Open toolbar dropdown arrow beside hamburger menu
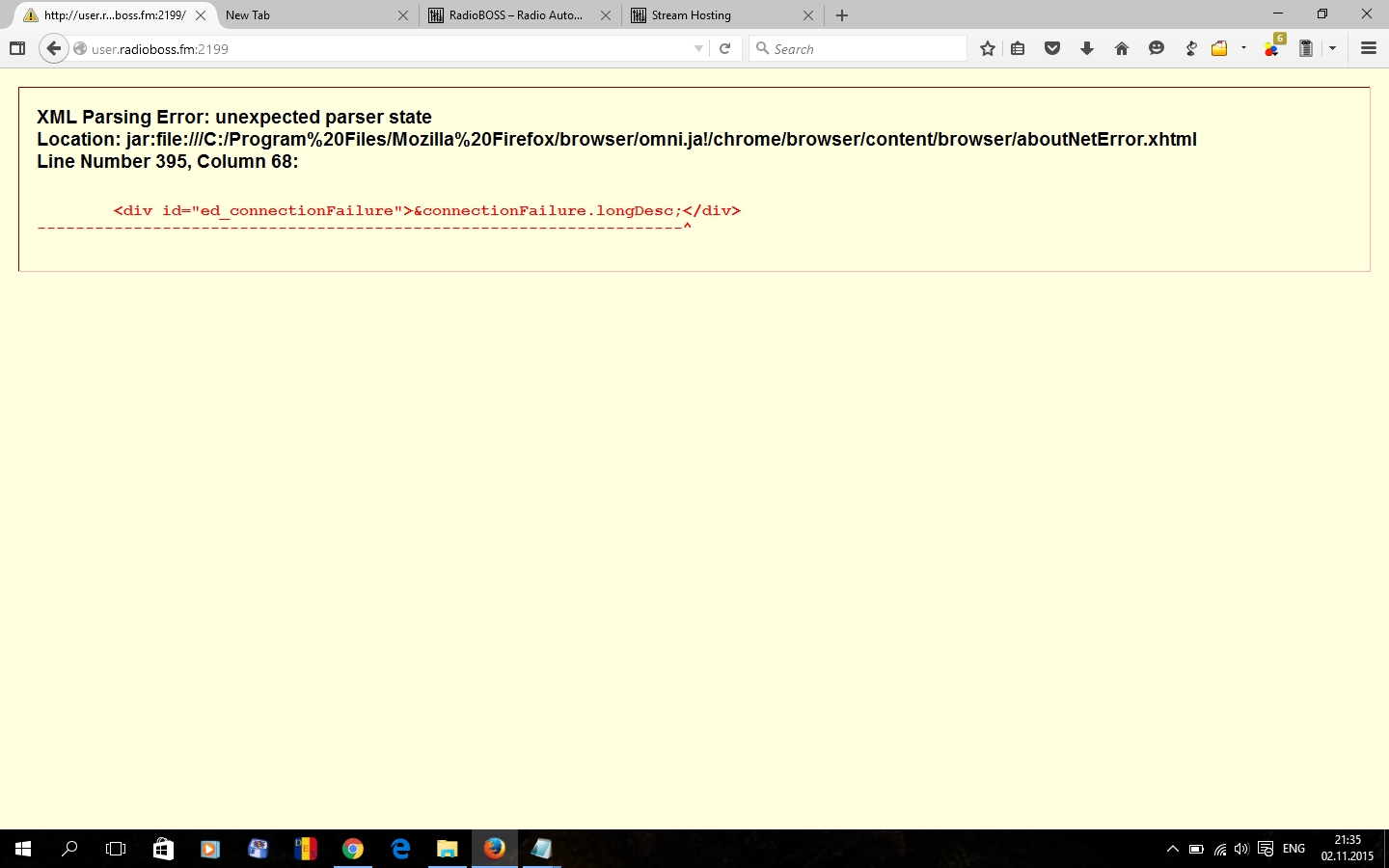1389x868 pixels. [x=1332, y=49]
